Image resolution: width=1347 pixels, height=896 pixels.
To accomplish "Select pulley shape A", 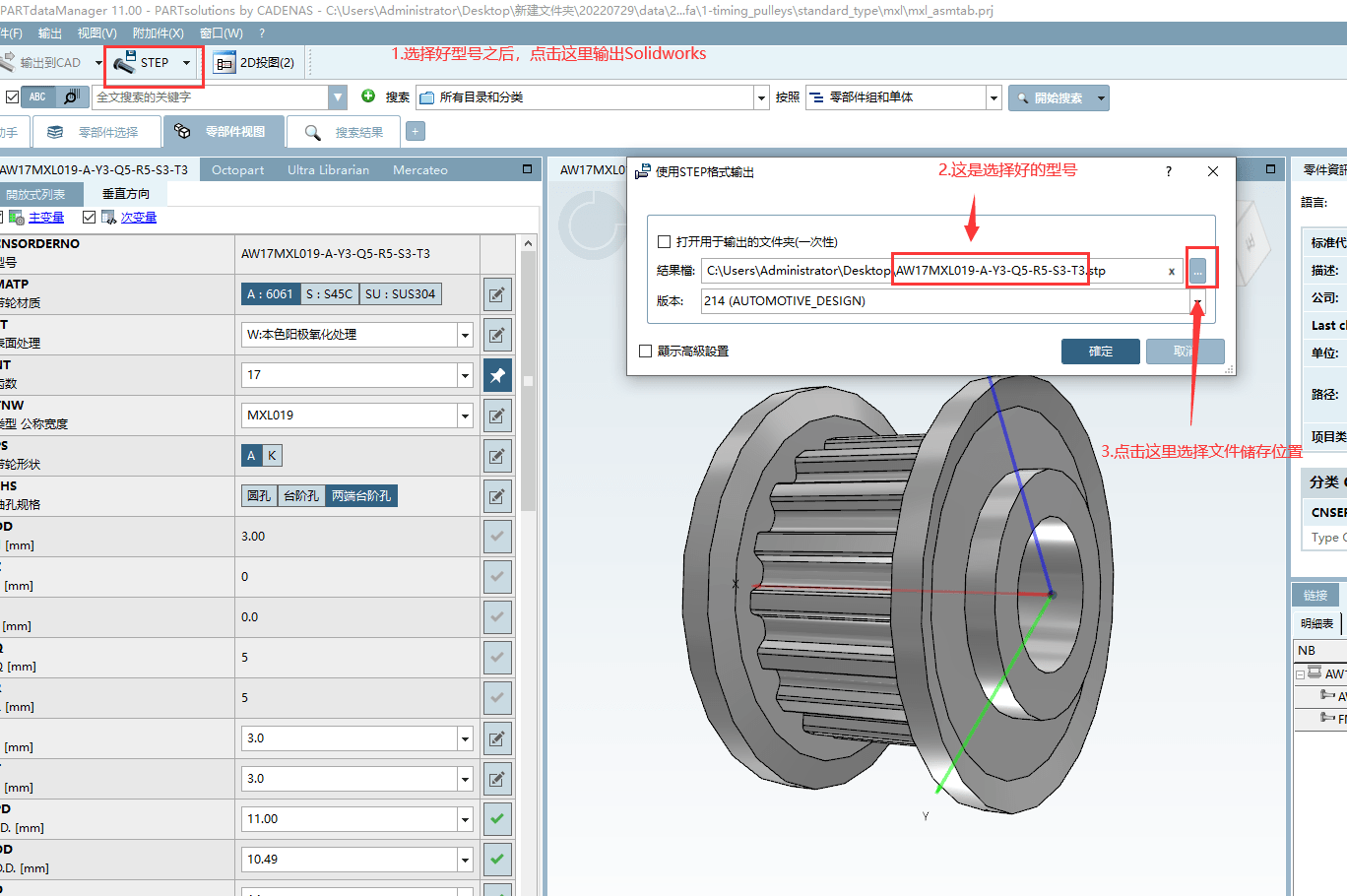I will point(251,455).
